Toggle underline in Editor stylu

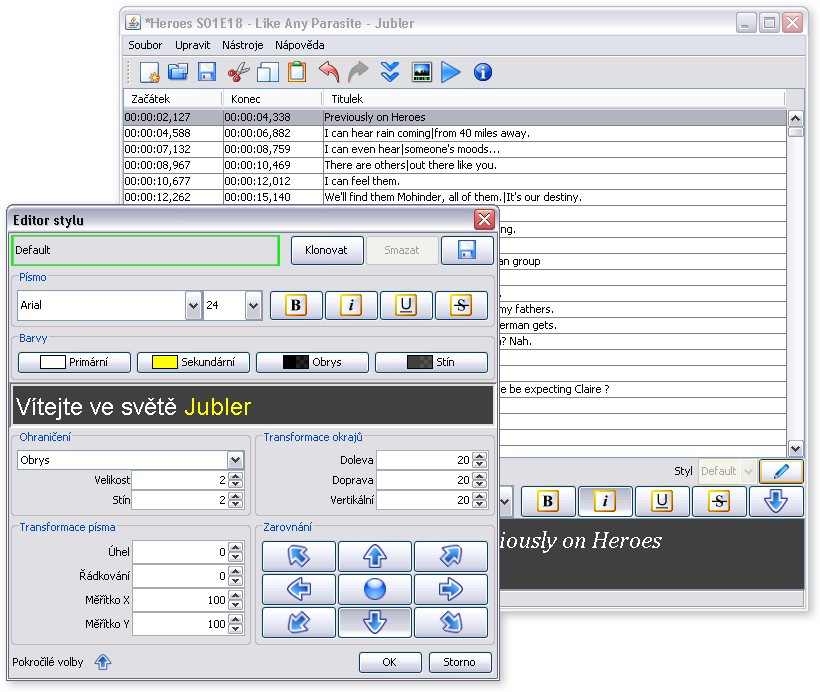tap(406, 305)
